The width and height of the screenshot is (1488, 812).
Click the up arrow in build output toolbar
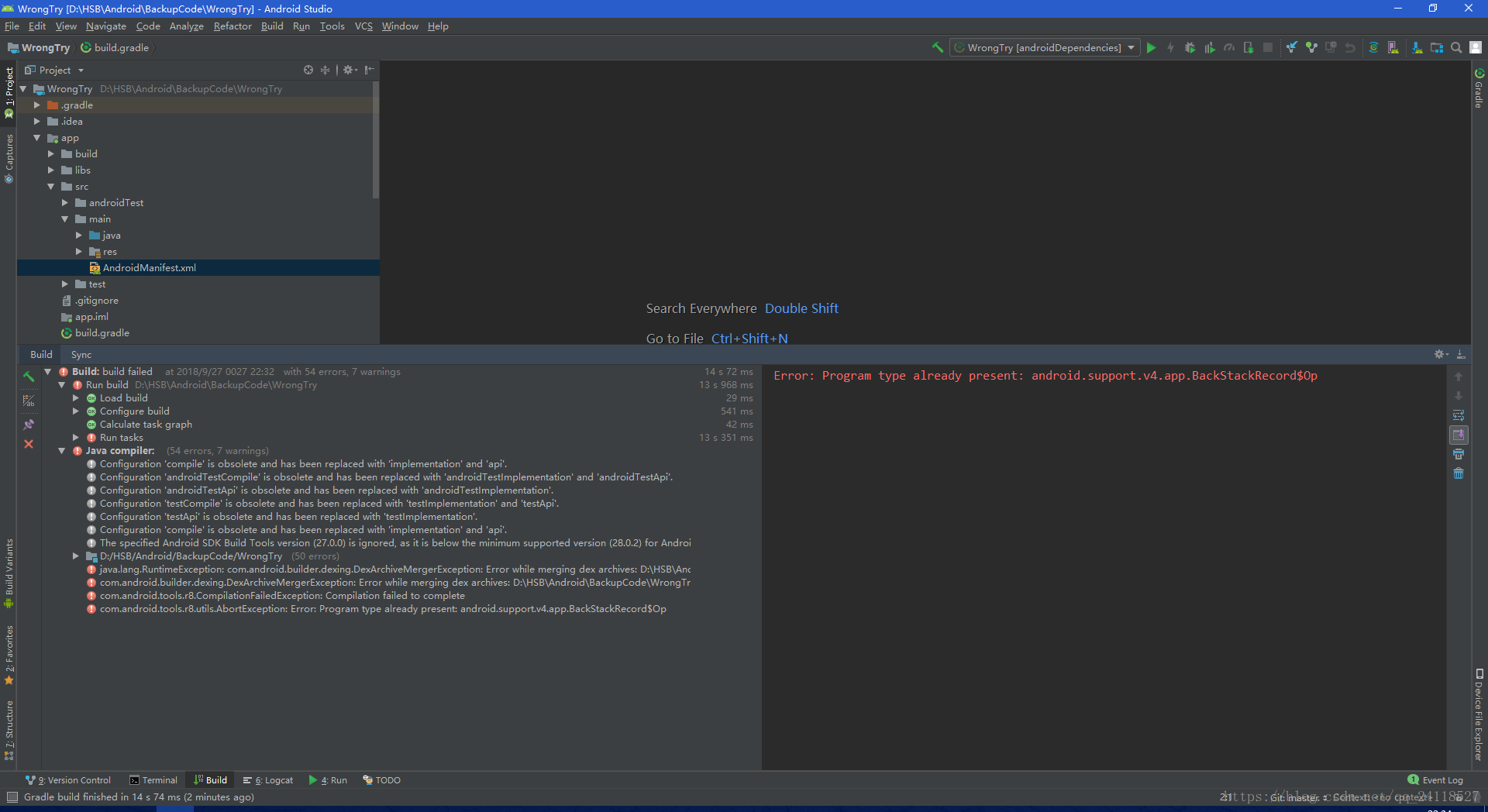(x=1459, y=377)
